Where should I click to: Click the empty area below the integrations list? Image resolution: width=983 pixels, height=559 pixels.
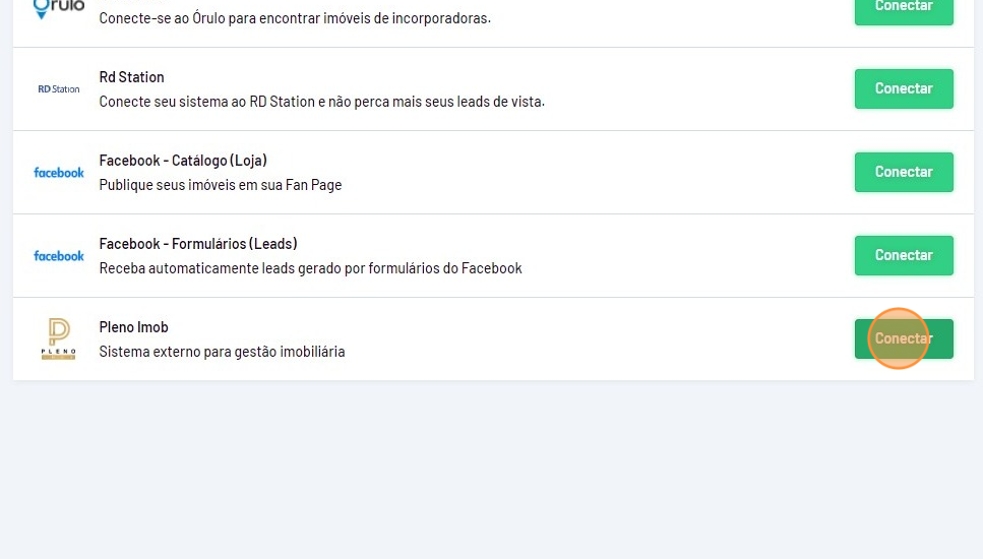click(x=492, y=470)
